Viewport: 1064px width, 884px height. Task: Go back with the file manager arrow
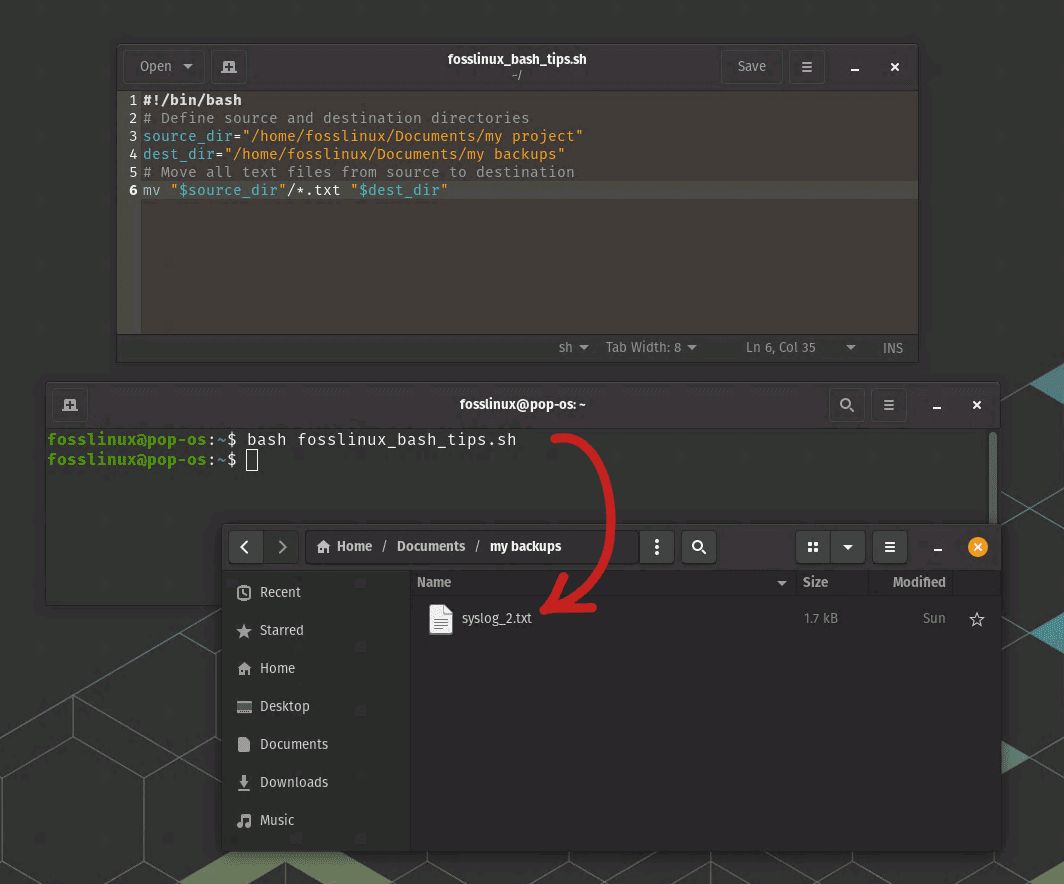coord(245,547)
